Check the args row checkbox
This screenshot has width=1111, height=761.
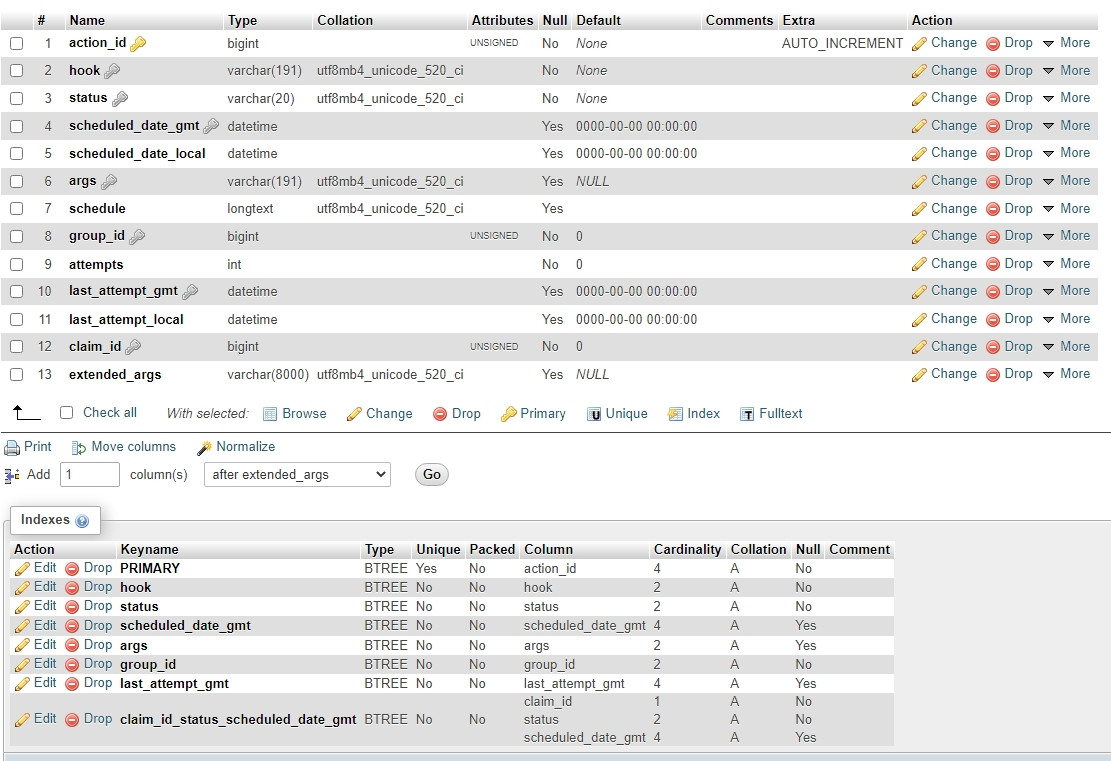[x=16, y=182]
